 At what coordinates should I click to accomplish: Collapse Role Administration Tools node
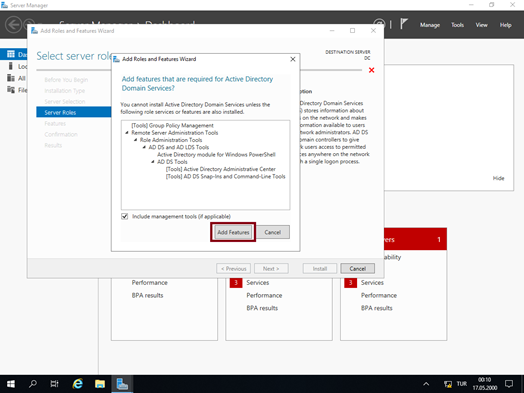[x=135, y=140]
